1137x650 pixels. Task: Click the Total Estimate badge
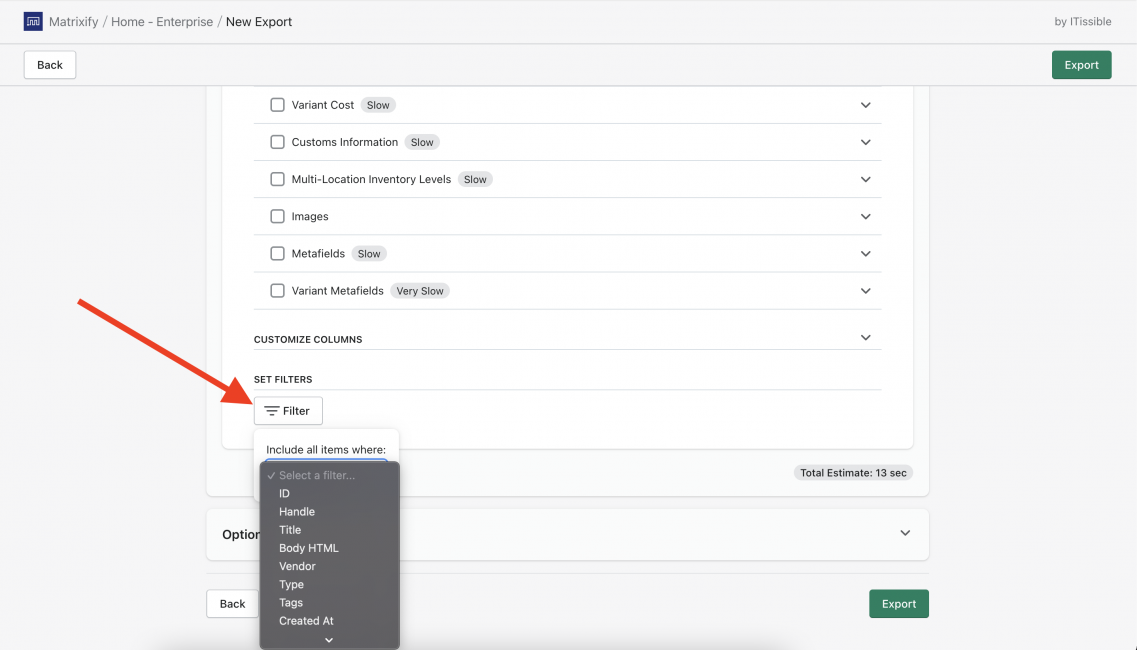pos(853,472)
